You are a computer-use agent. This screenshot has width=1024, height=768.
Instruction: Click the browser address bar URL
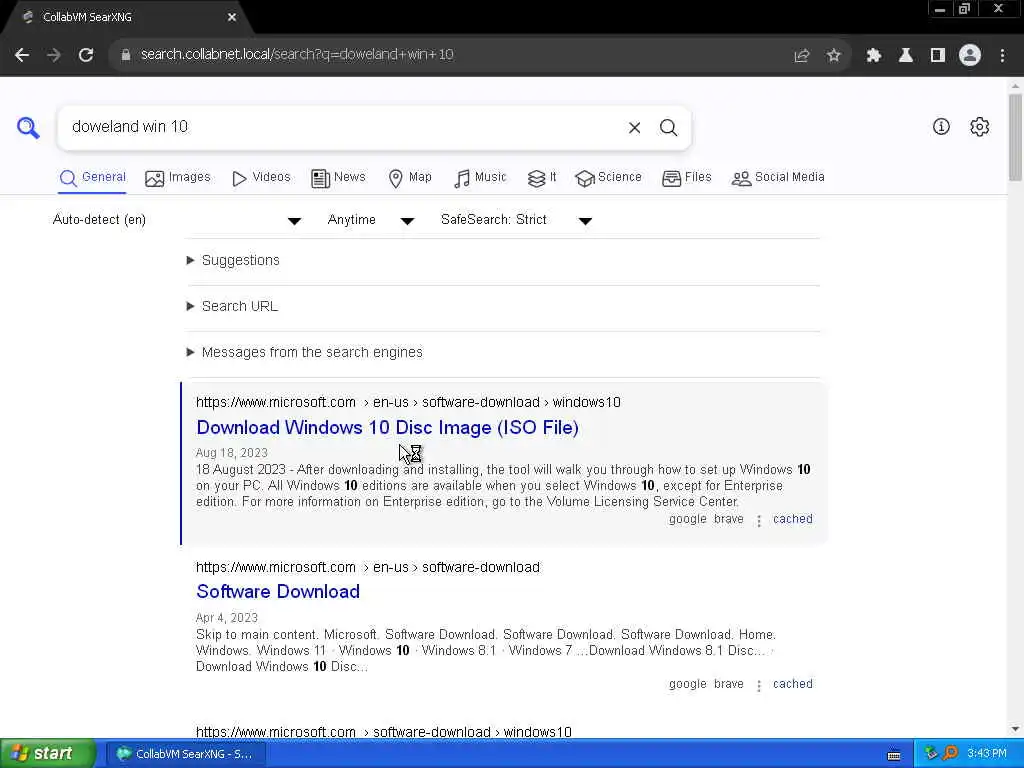[296, 55]
